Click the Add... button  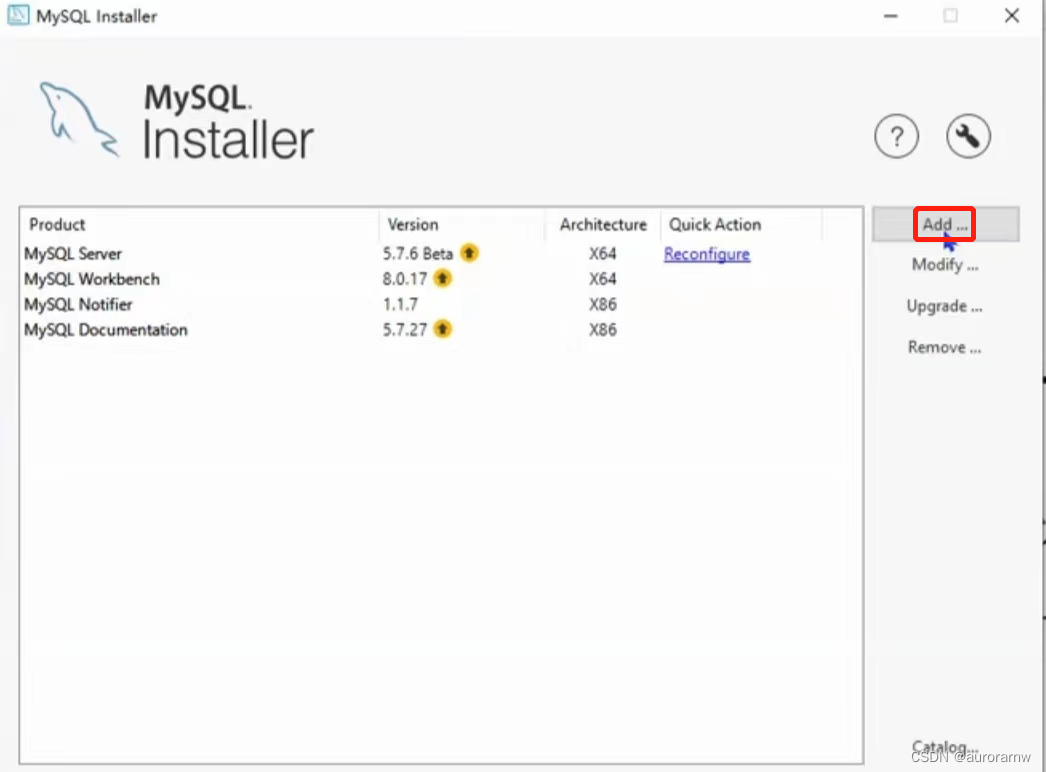[x=945, y=224]
